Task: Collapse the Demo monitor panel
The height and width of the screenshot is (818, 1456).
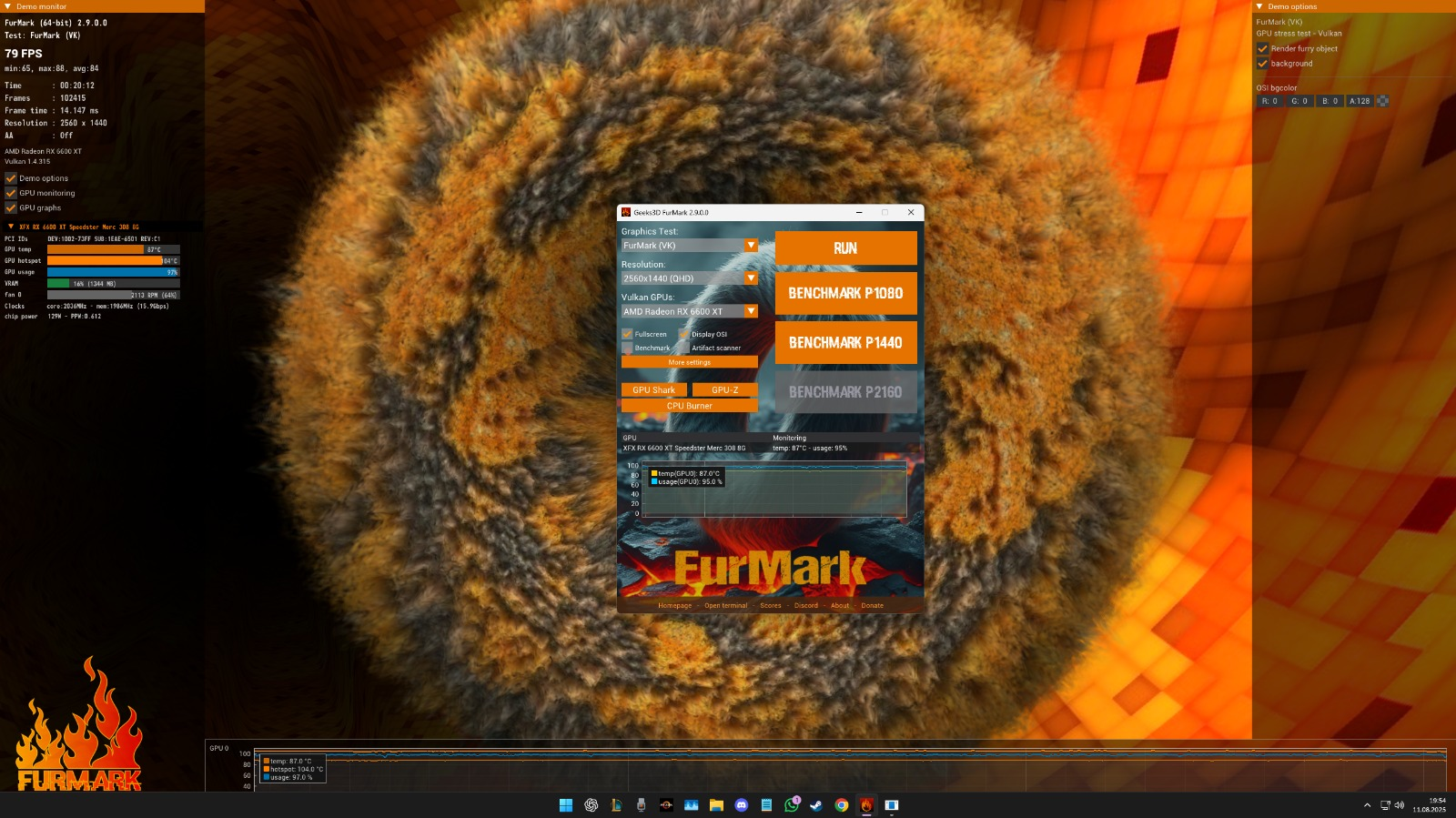Action: [x=8, y=6]
